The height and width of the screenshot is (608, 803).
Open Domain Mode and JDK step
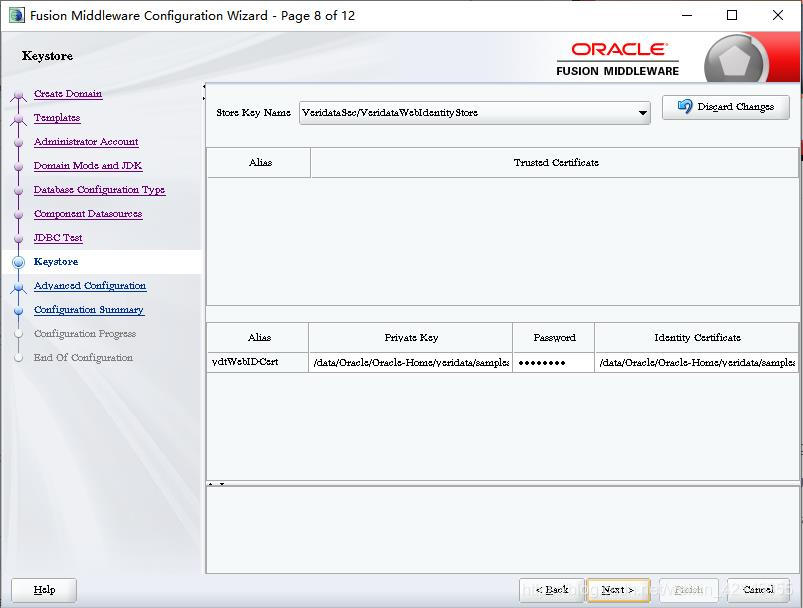[x=88, y=166]
